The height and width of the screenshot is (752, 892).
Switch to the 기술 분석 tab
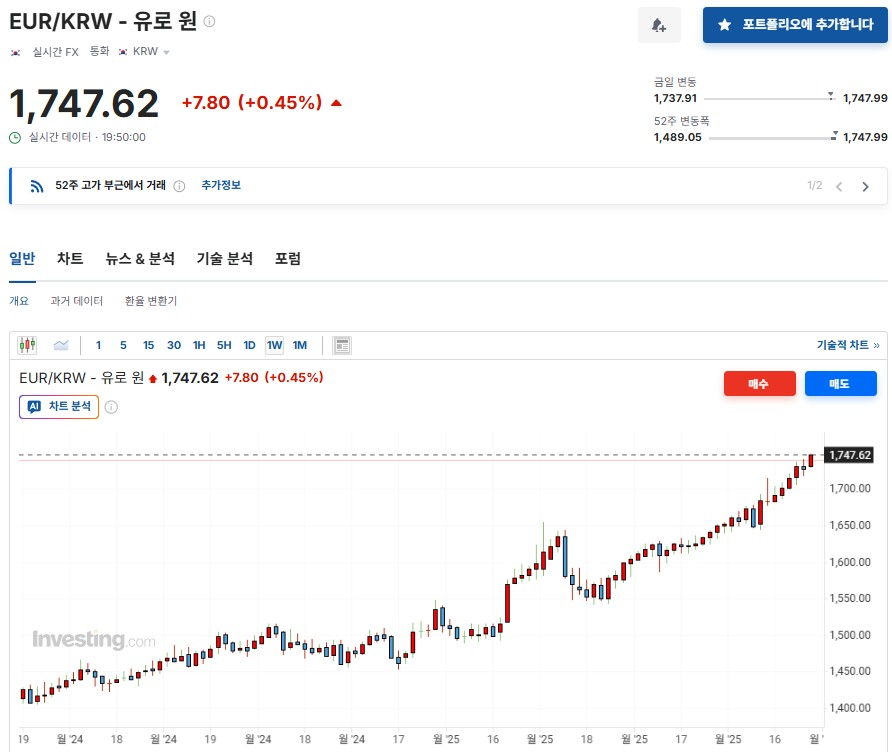click(224, 258)
